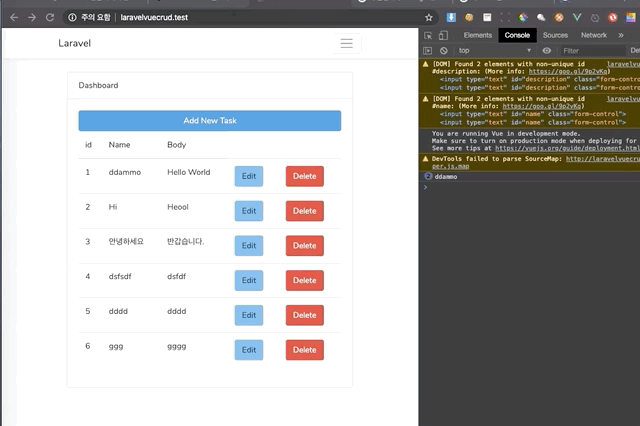Click the Body column header

pyautogui.click(x=176, y=145)
